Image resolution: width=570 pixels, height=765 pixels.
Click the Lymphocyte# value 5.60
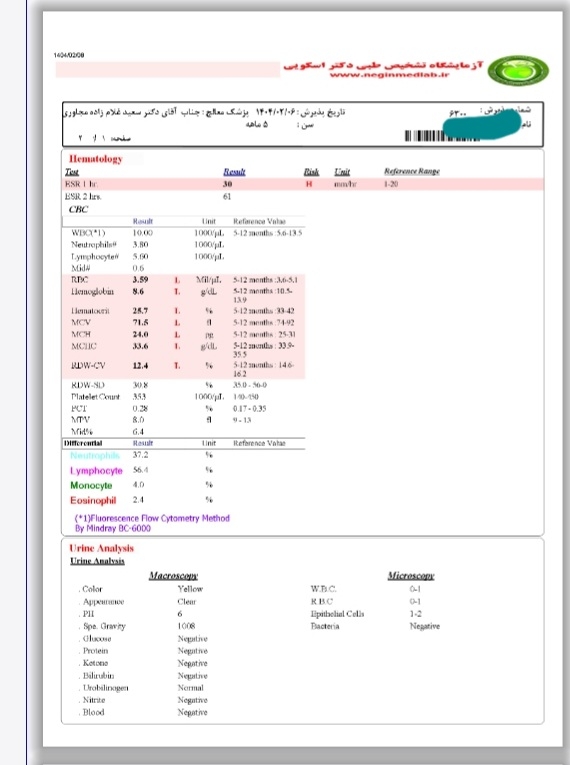[x=141, y=256]
